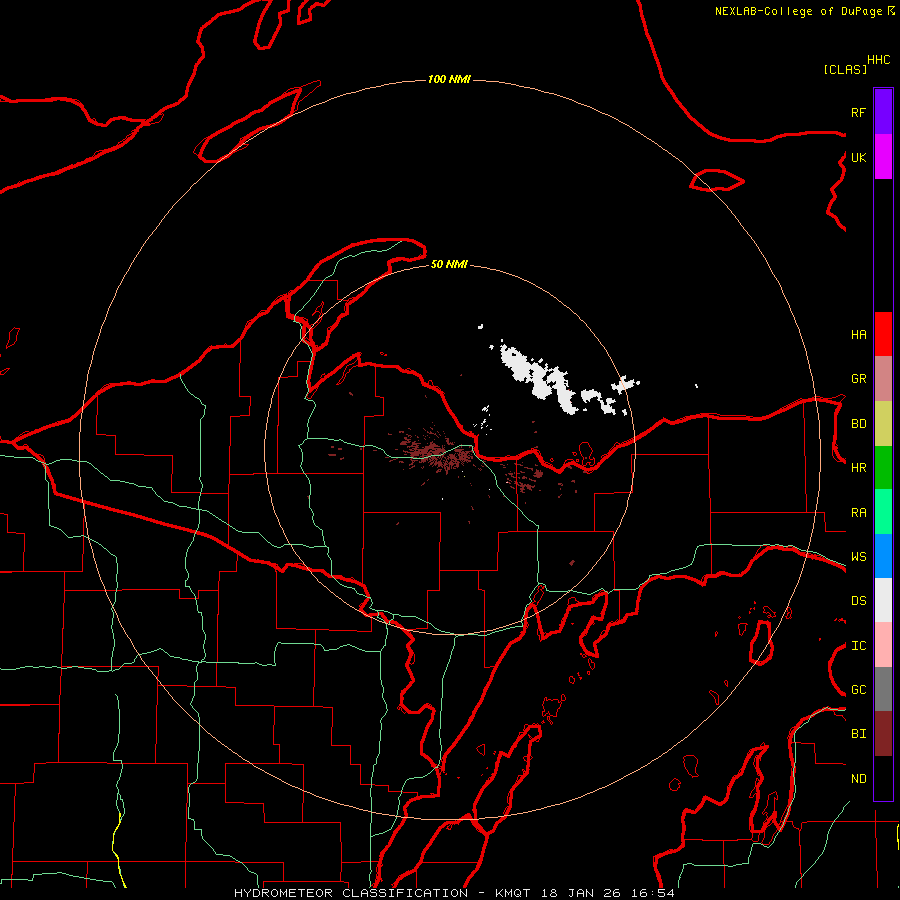The width and height of the screenshot is (900, 900).
Task: Click the ND legend label
Action: click(858, 778)
